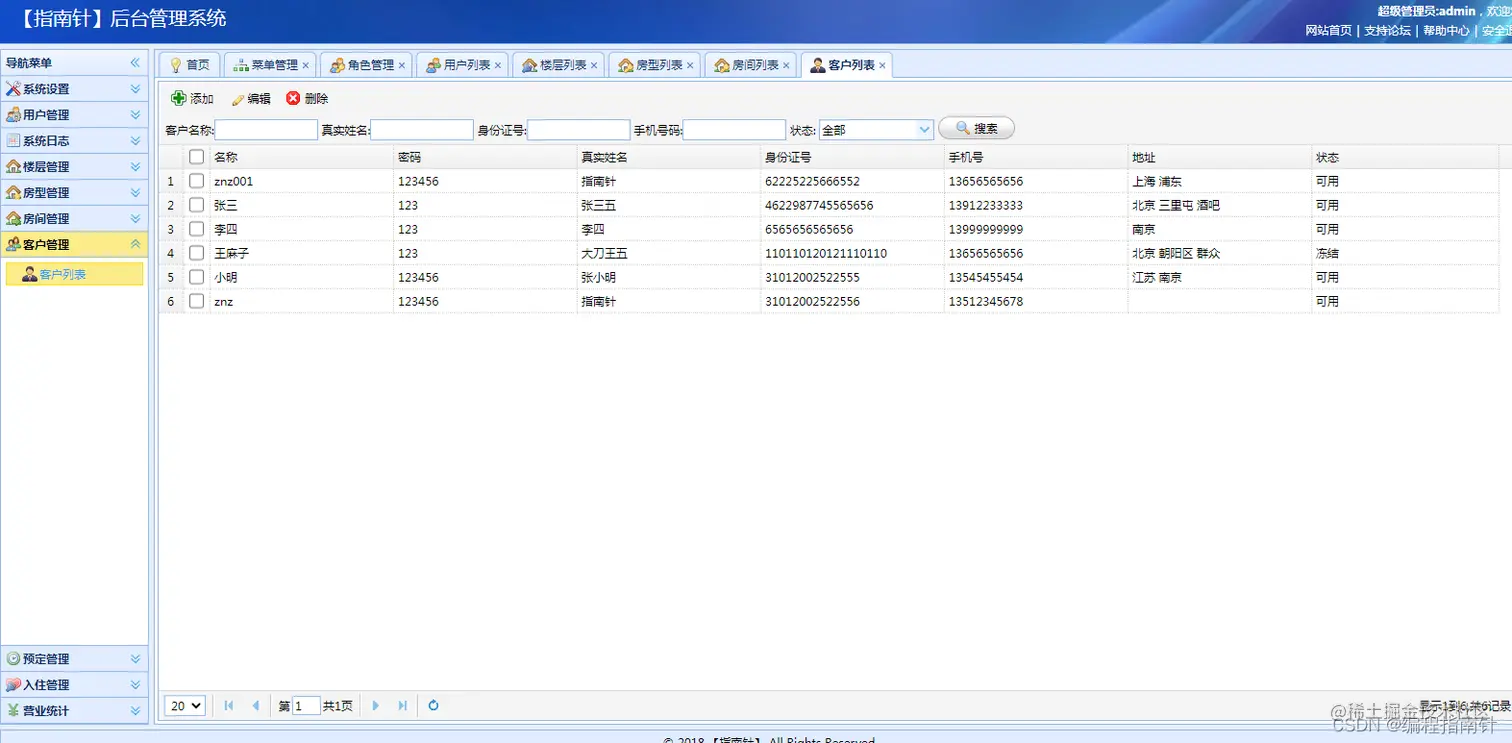Image resolution: width=1512 pixels, height=743 pixels.
Task: Open the 状态 status dropdown (全部)
Action: [924, 130]
